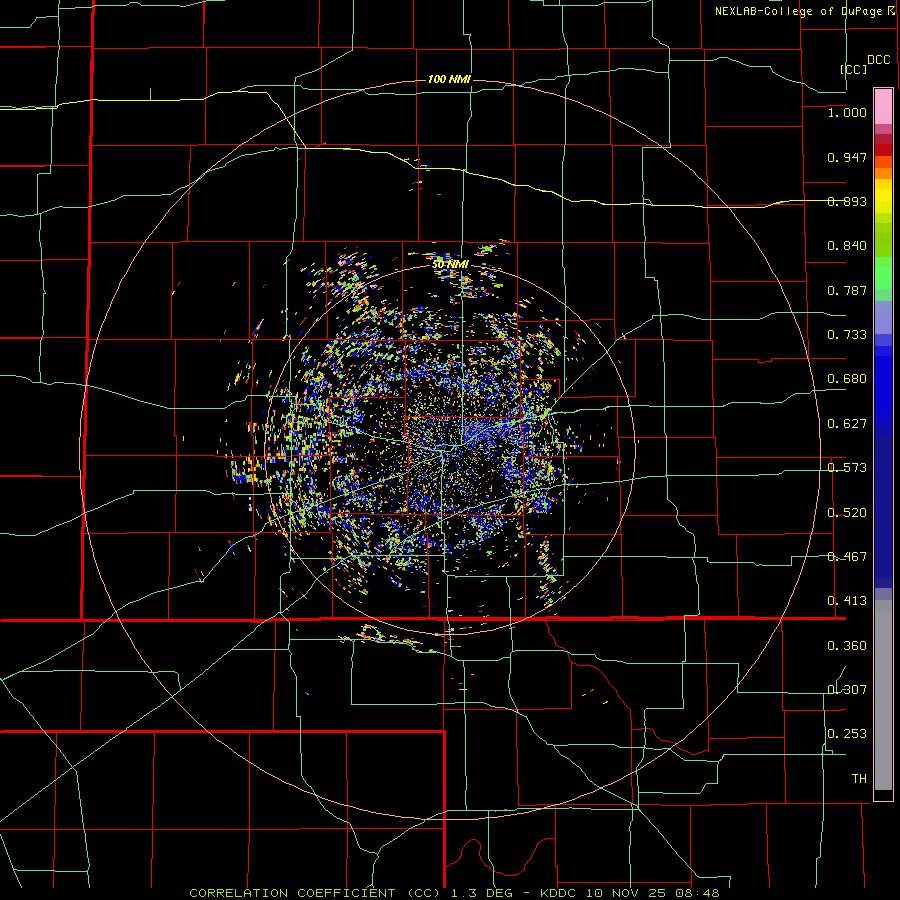Click the 08:48 timestamp text
The width and height of the screenshot is (900, 900).
point(699,893)
